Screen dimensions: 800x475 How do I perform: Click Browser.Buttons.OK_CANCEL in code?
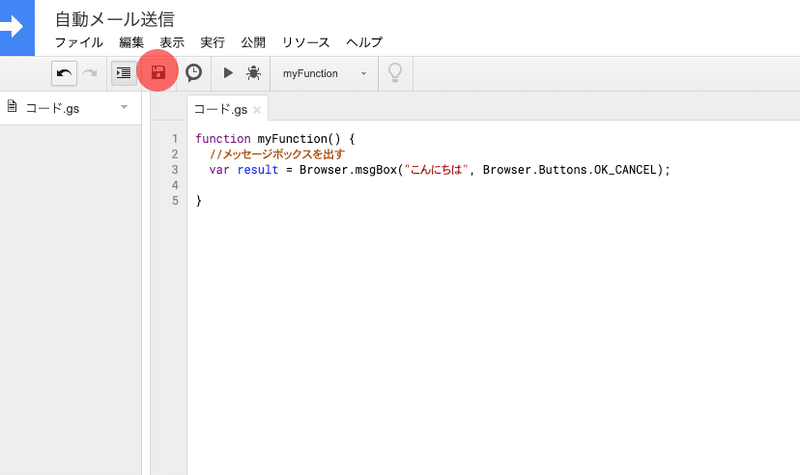[x=572, y=169]
